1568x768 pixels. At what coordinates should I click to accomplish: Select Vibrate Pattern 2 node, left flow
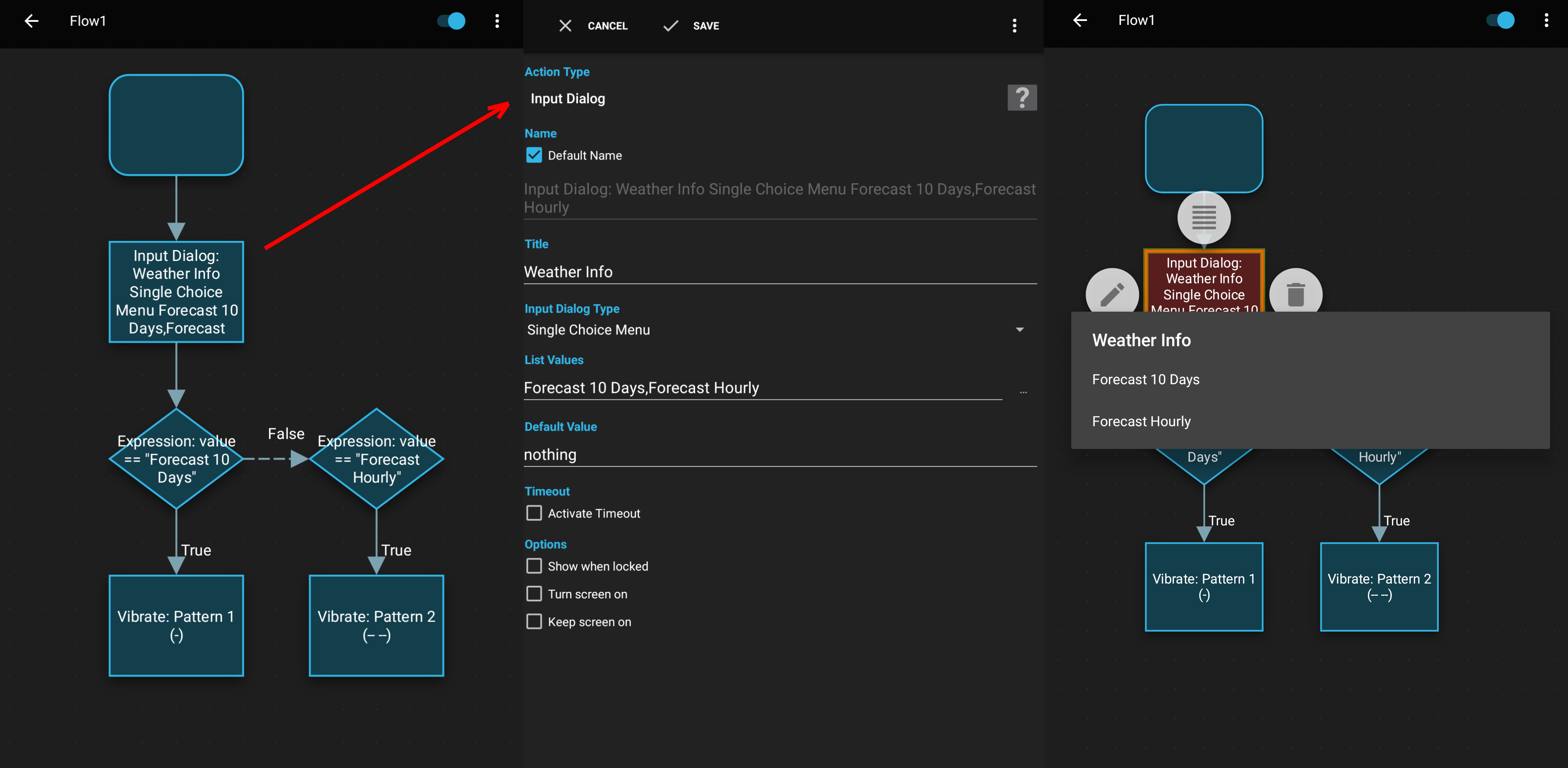coord(377,626)
